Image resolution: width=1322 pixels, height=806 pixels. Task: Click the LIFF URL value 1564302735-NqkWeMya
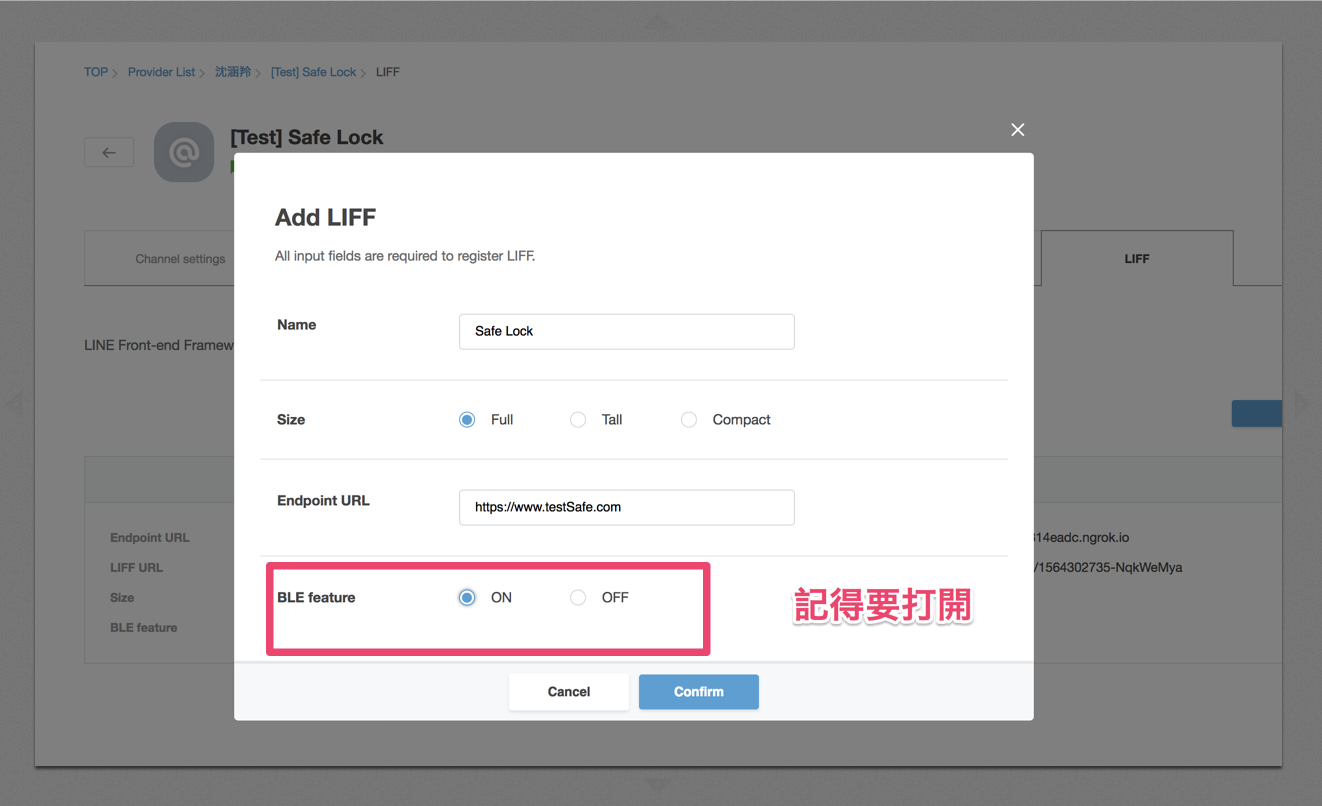(1111, 568)
